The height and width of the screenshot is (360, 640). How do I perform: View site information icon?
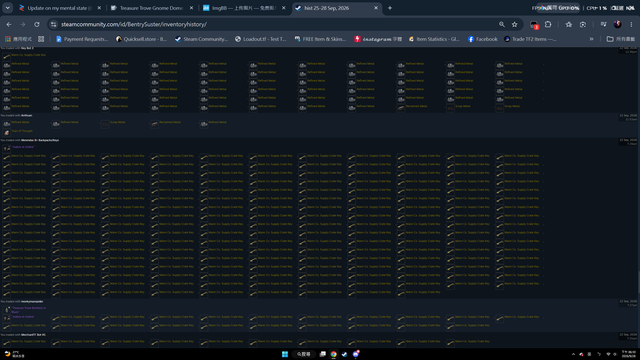coord(53,24)
